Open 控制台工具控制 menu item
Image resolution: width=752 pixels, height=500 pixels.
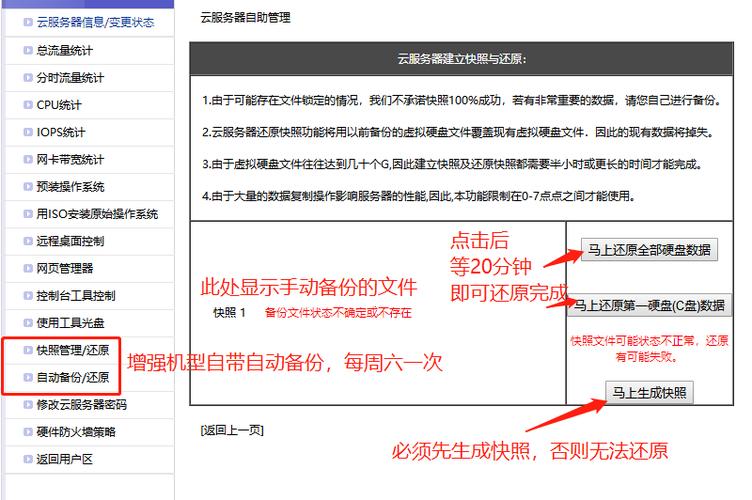click(x=76, y=296)
